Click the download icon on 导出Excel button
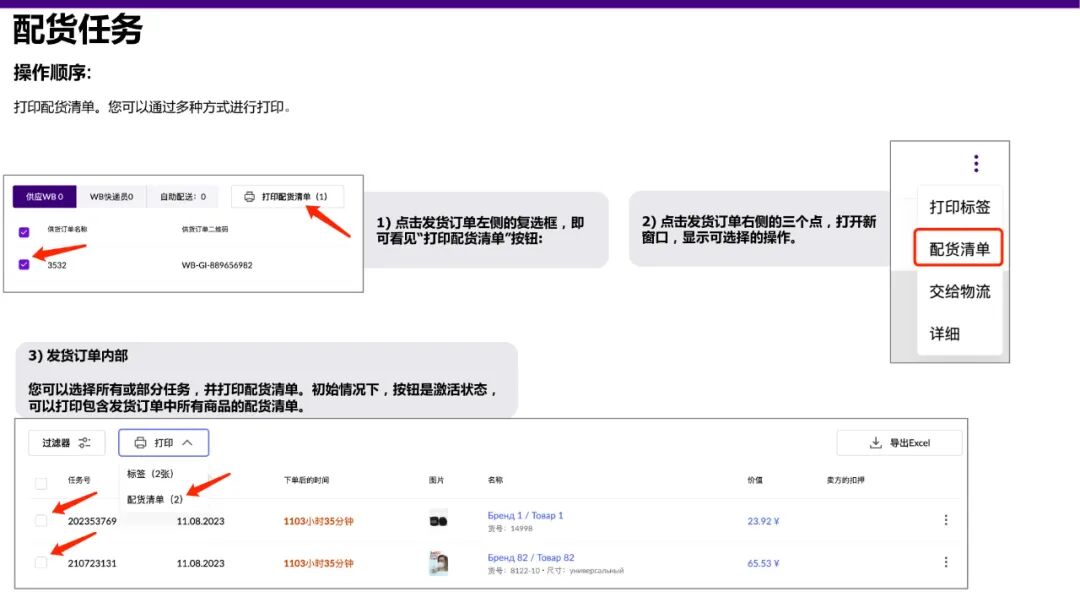This screenshot has width=1080, height=608. pyautogui.click(x=875, y=442)
